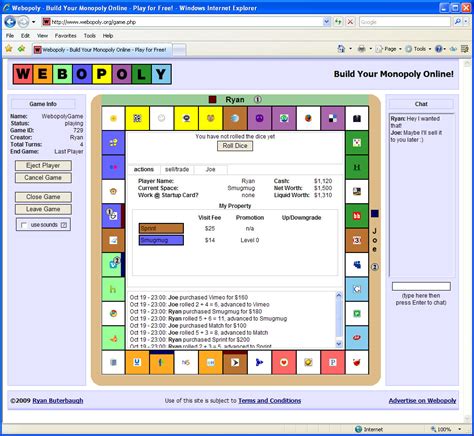Select the Chrome logo space on left column

pyautogui.click(x=113, y=313)
